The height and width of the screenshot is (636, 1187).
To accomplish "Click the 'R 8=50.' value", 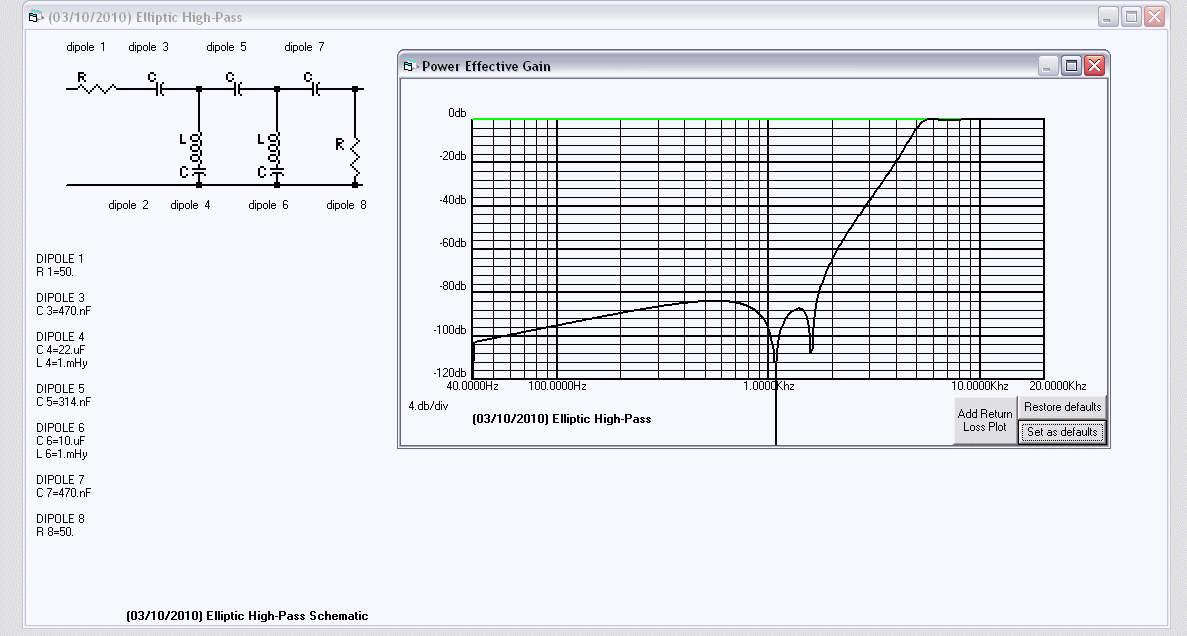I will tap(55, 532).
